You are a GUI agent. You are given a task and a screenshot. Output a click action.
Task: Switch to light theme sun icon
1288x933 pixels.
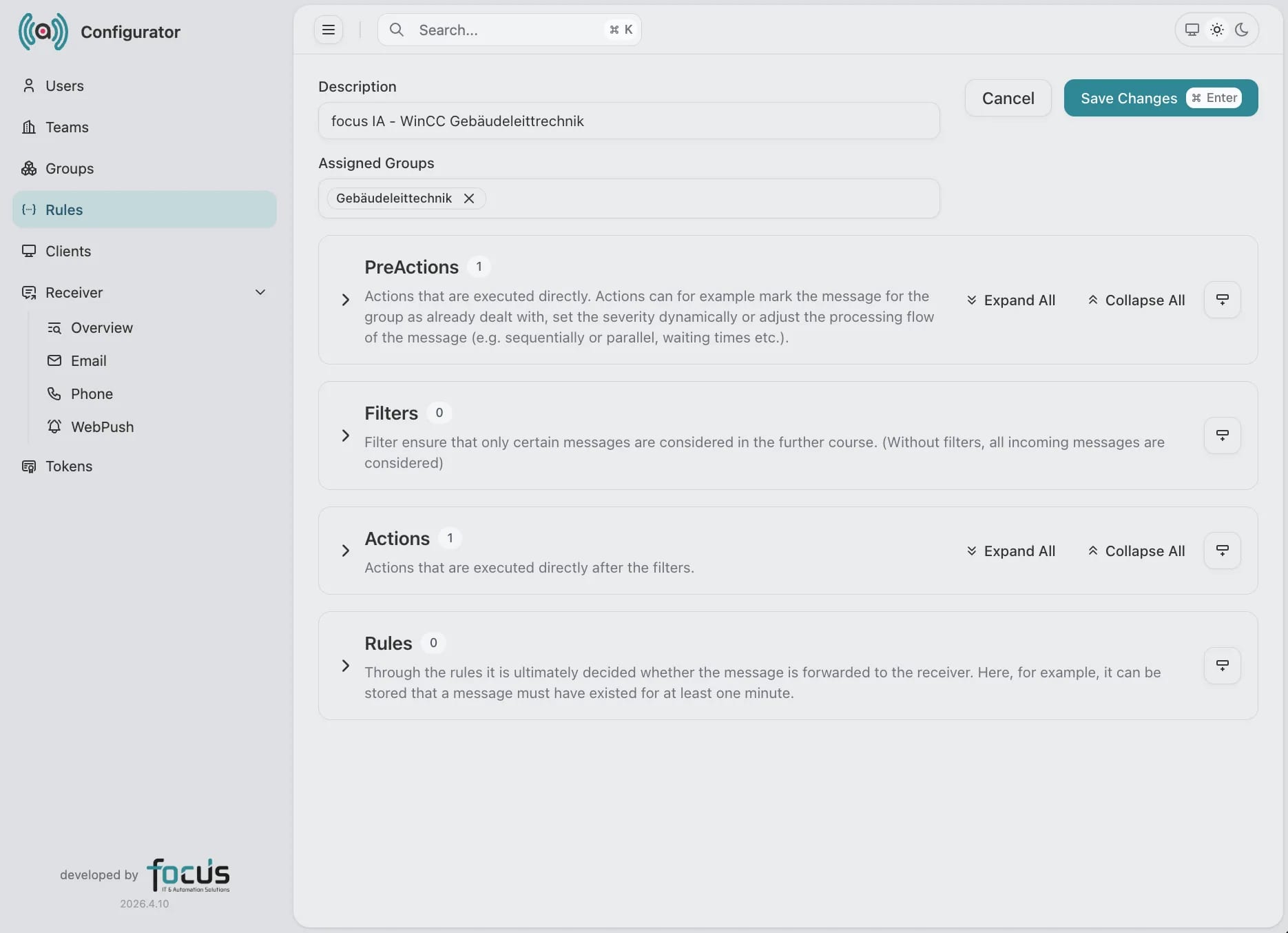coord(1217,30)
